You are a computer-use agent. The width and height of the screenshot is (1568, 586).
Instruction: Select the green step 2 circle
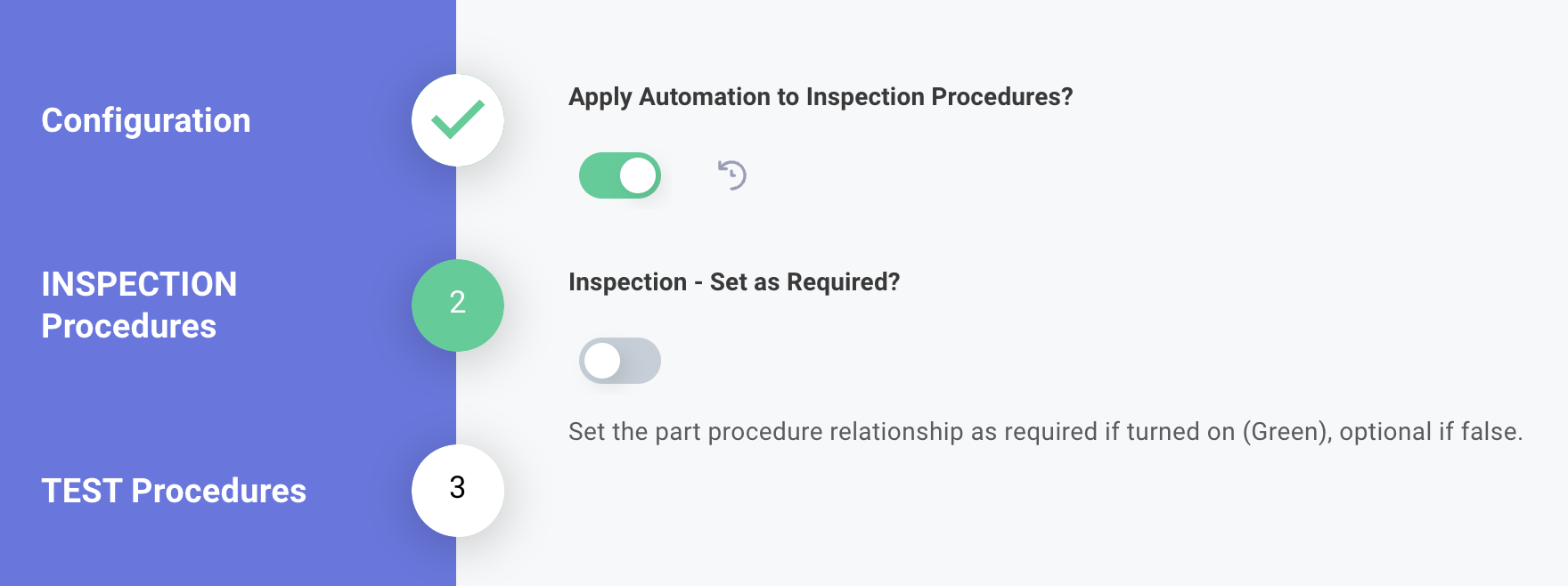pos(457,305)
